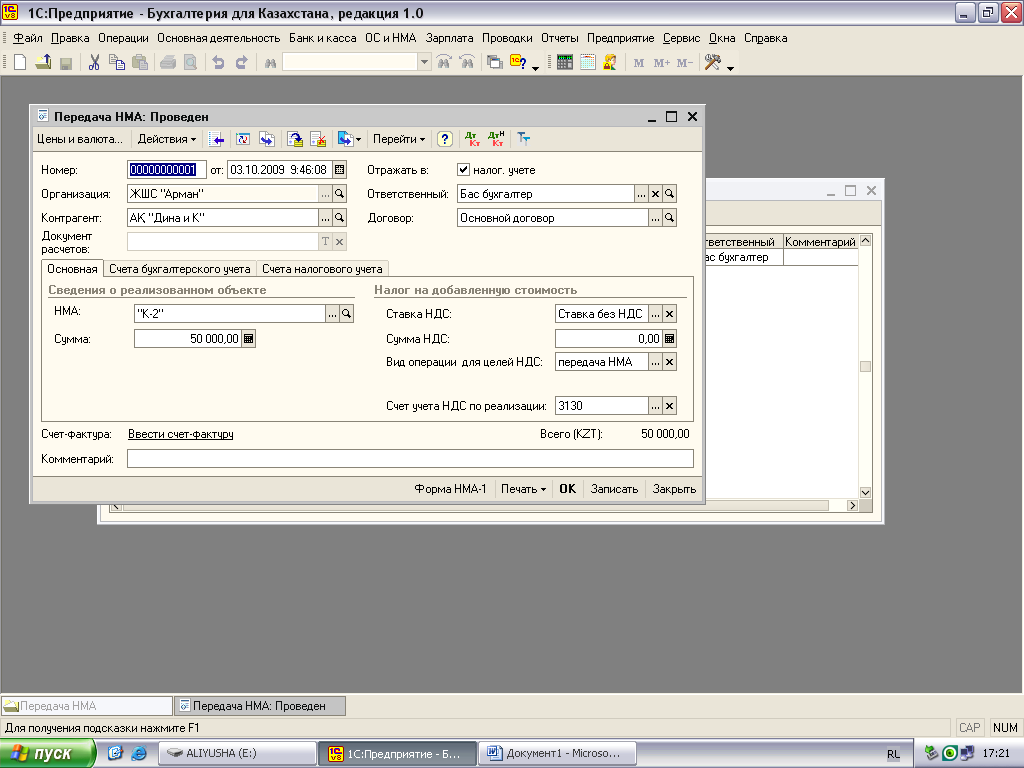Click the Цены и валюта button
This screenshot has height=768, width=1024.
[80, 139]
